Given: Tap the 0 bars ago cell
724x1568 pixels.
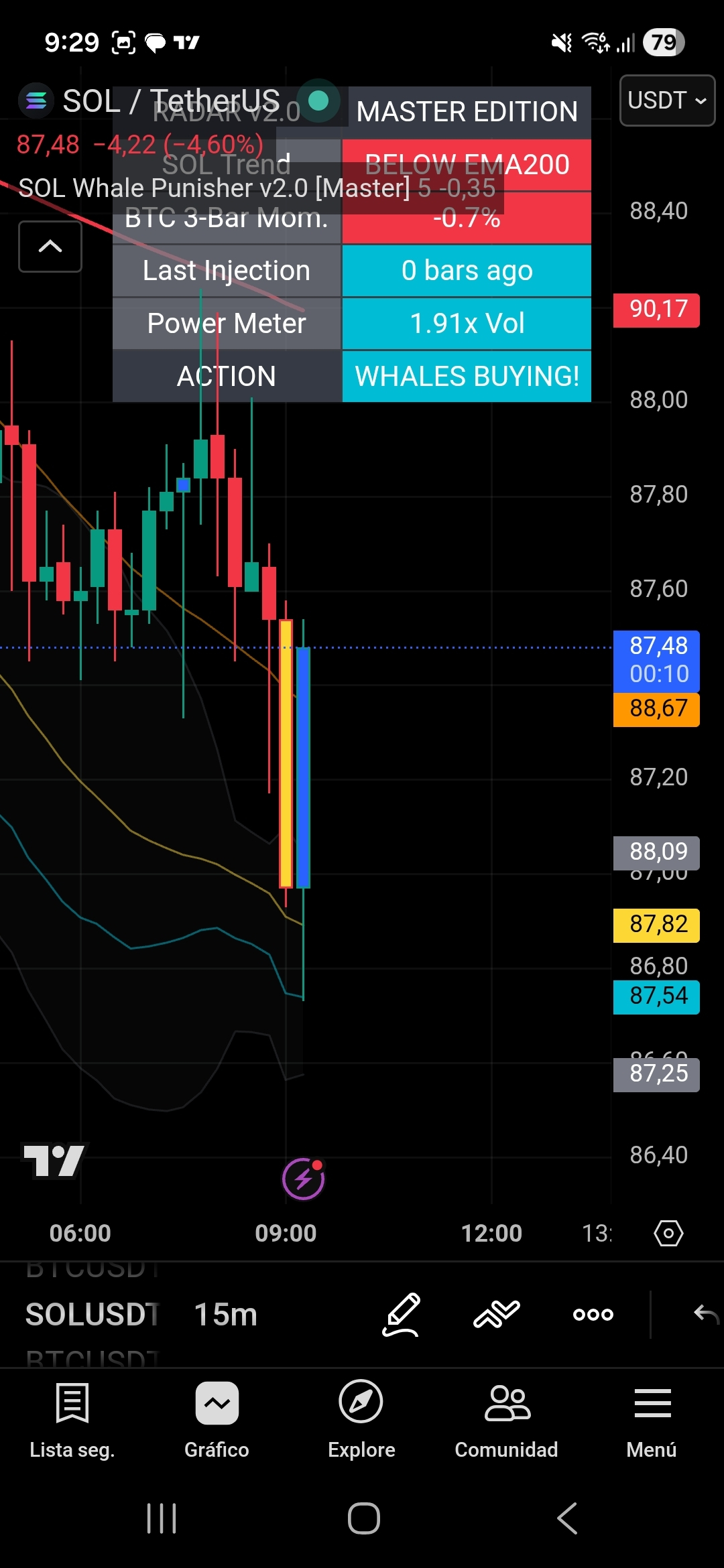Looking at the screenshot, I should click(467, 271).
